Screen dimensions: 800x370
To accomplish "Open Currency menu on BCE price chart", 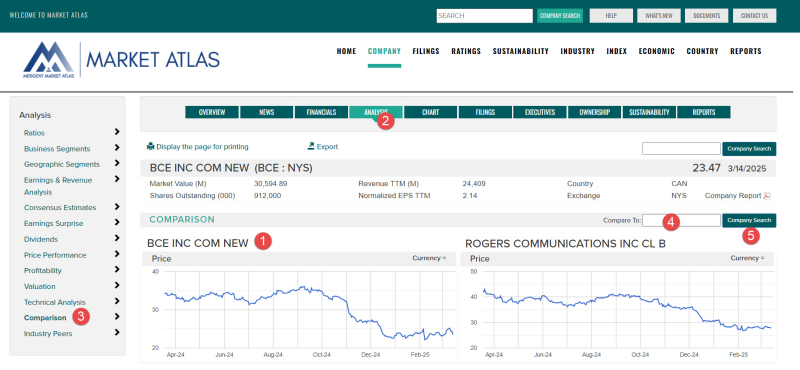I will point(429,258).
